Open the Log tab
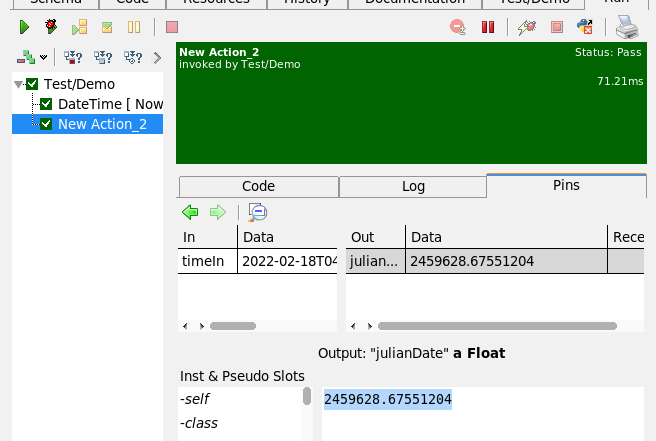 (413, 186)
